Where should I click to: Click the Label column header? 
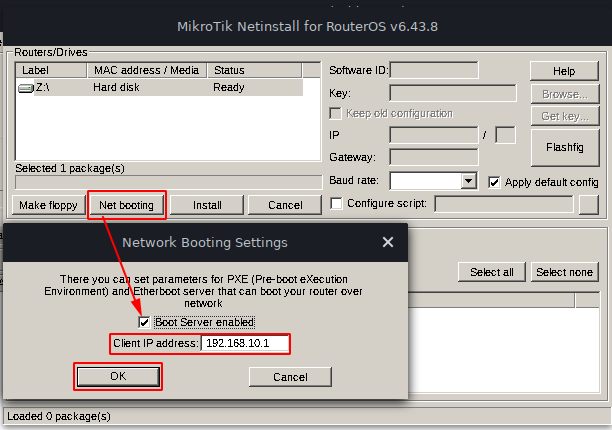(x=51, y=70)
